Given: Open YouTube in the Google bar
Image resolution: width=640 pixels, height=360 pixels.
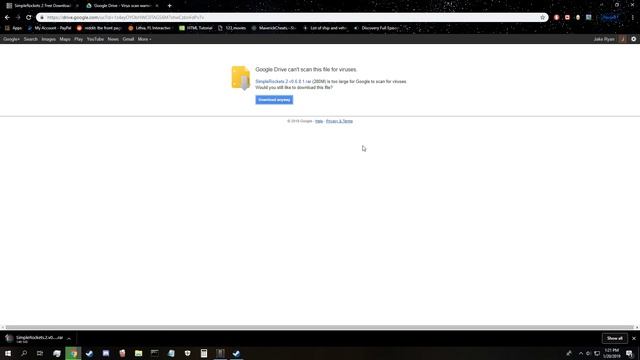Looking at the screenshot, I should pos(95,39).
